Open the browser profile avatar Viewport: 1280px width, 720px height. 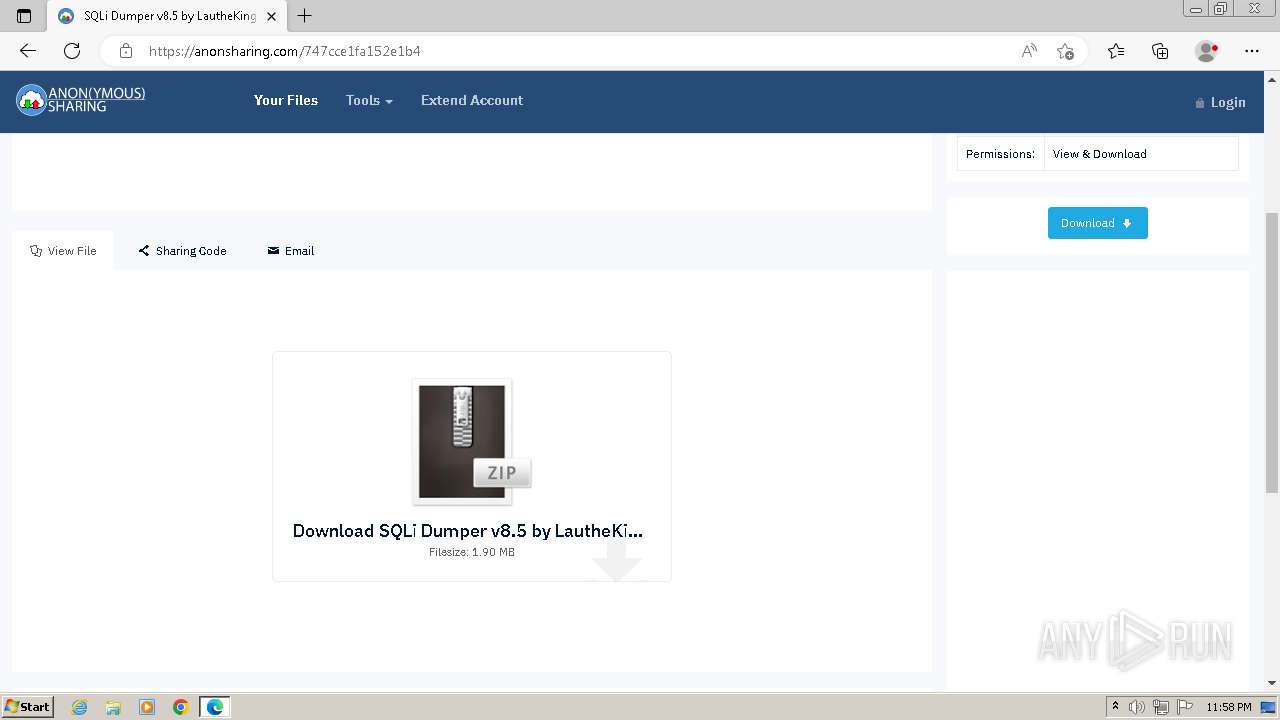point(1206,51)
